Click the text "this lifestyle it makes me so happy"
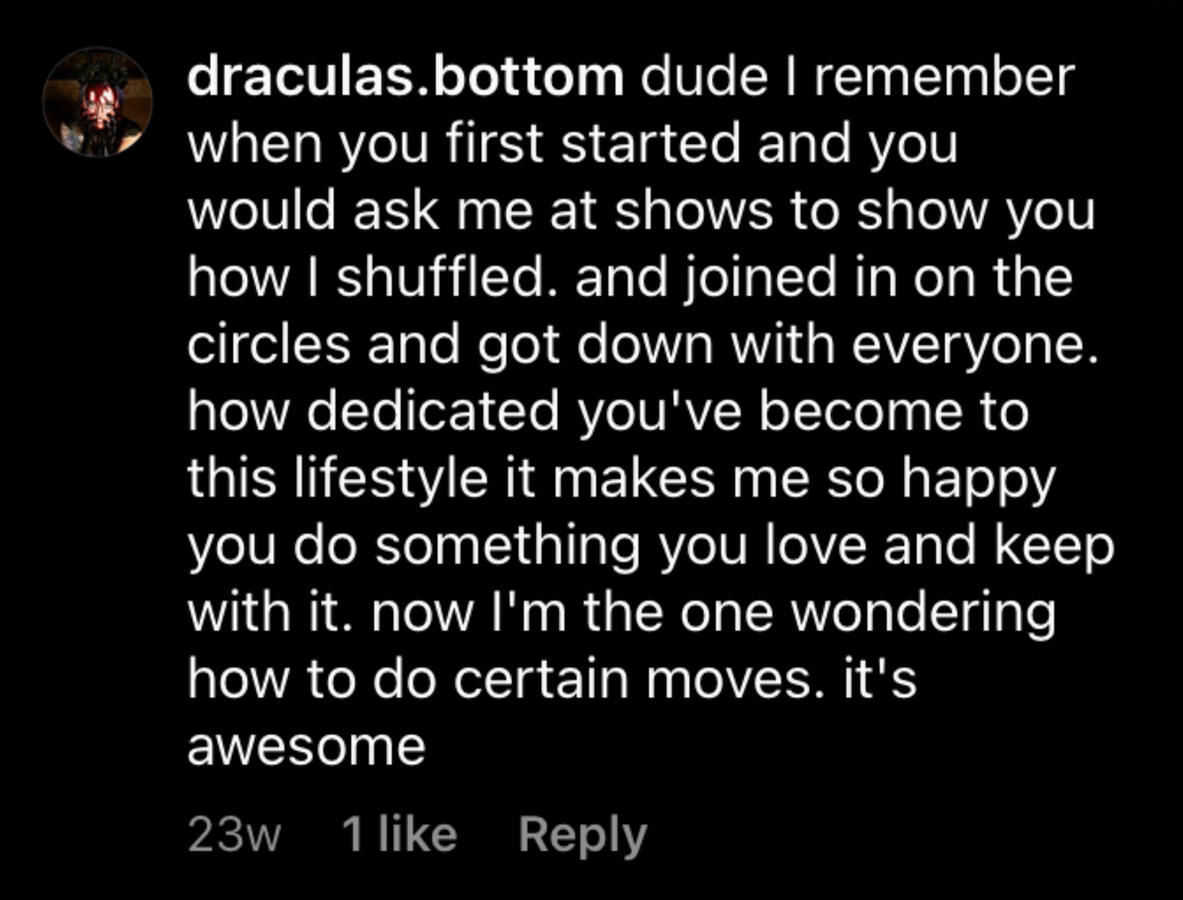The image size is (1183, 900). 620,480
